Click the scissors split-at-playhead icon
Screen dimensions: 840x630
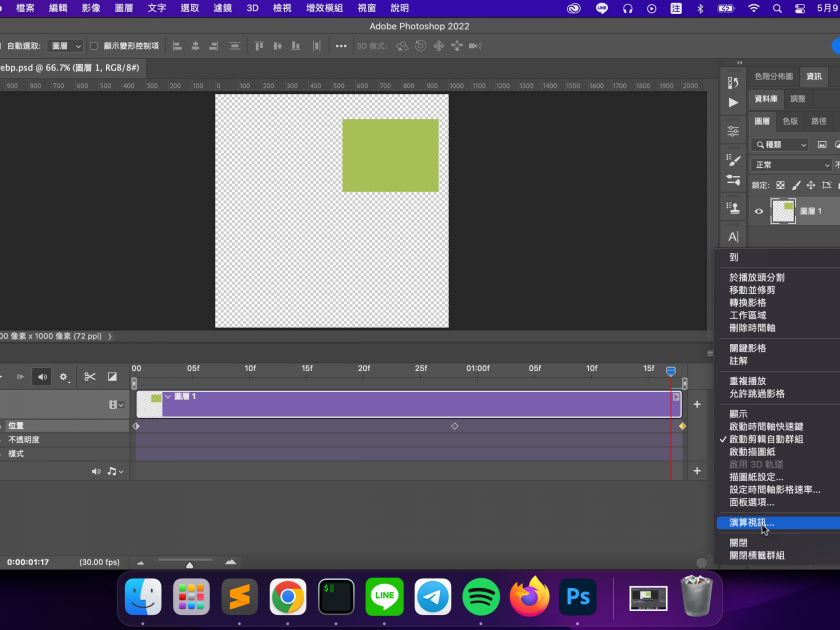coord(89,377)
